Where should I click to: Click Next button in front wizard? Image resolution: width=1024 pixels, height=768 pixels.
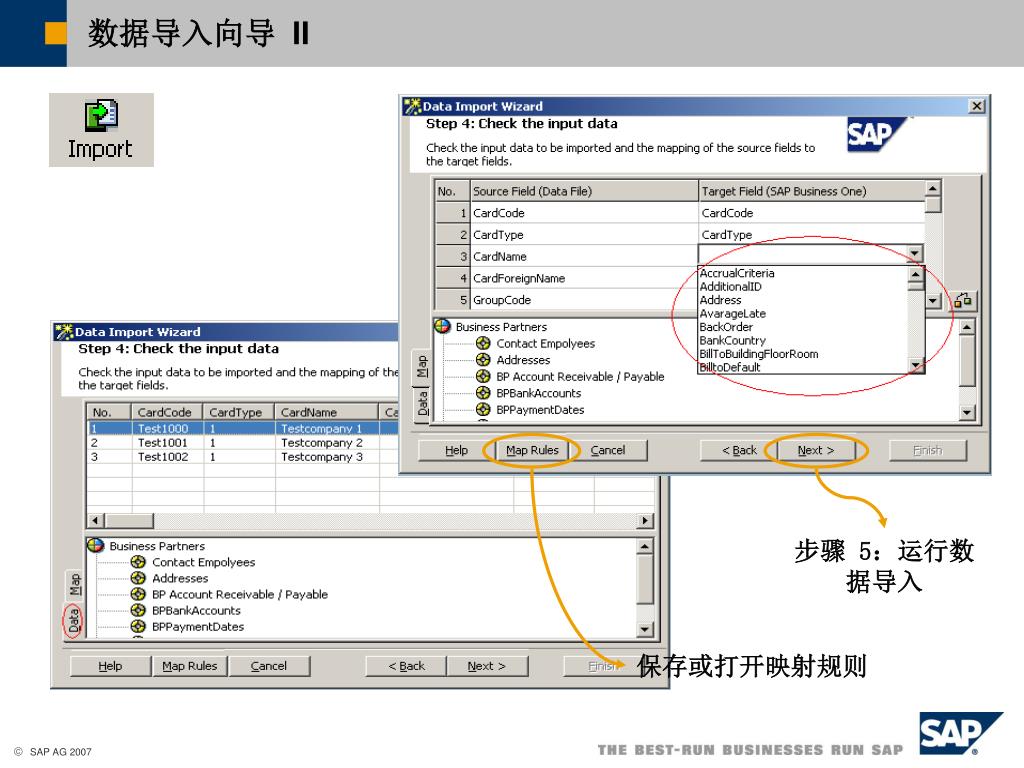click(x=816, y=450)
